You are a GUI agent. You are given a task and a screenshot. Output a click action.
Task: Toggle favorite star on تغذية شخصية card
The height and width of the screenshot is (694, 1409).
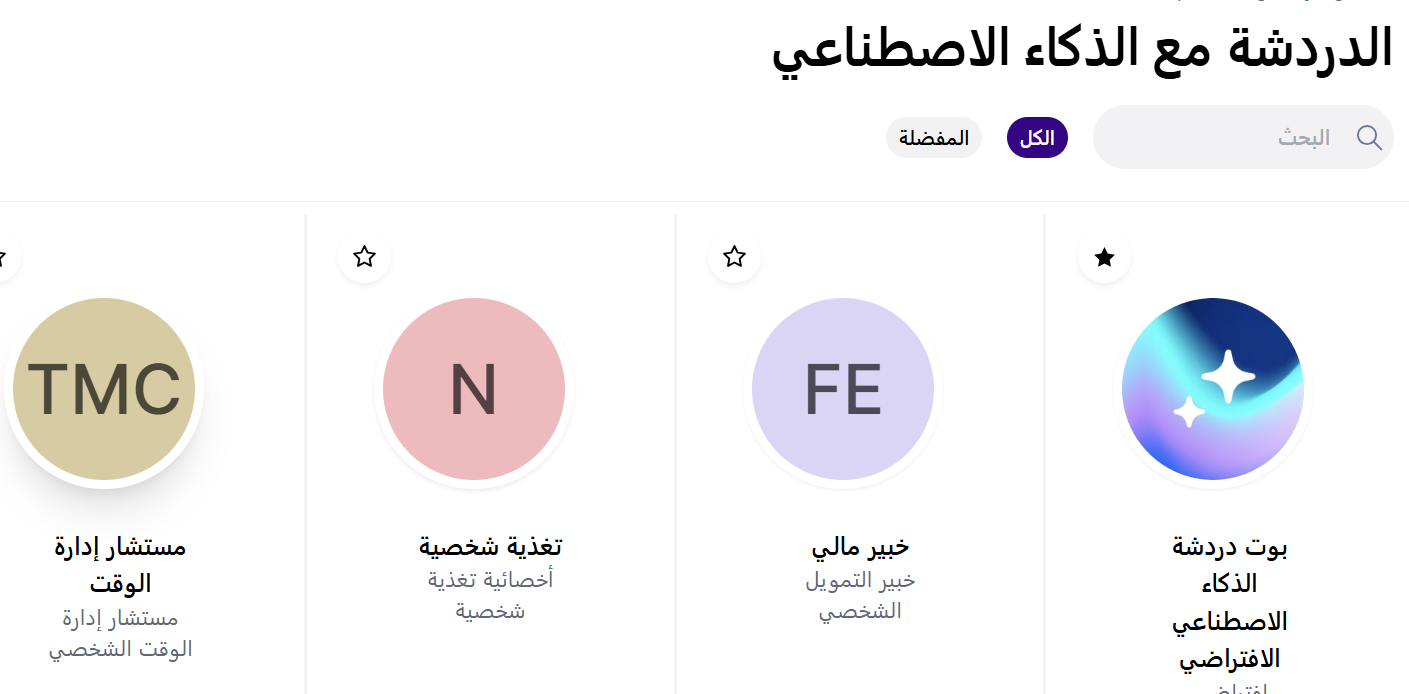364,257
